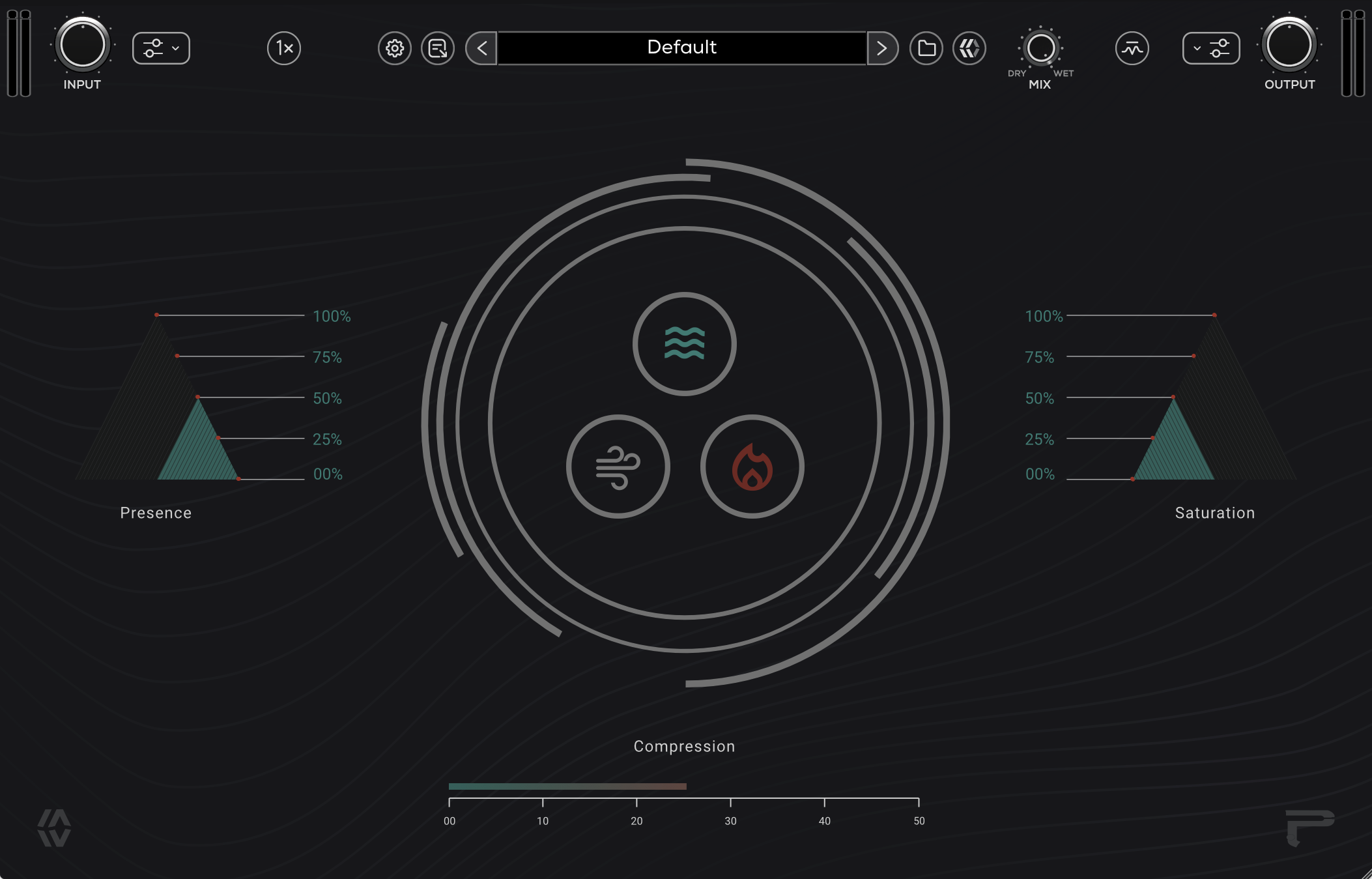
Task: Go to the previous preset arrow
Action: 481,48
